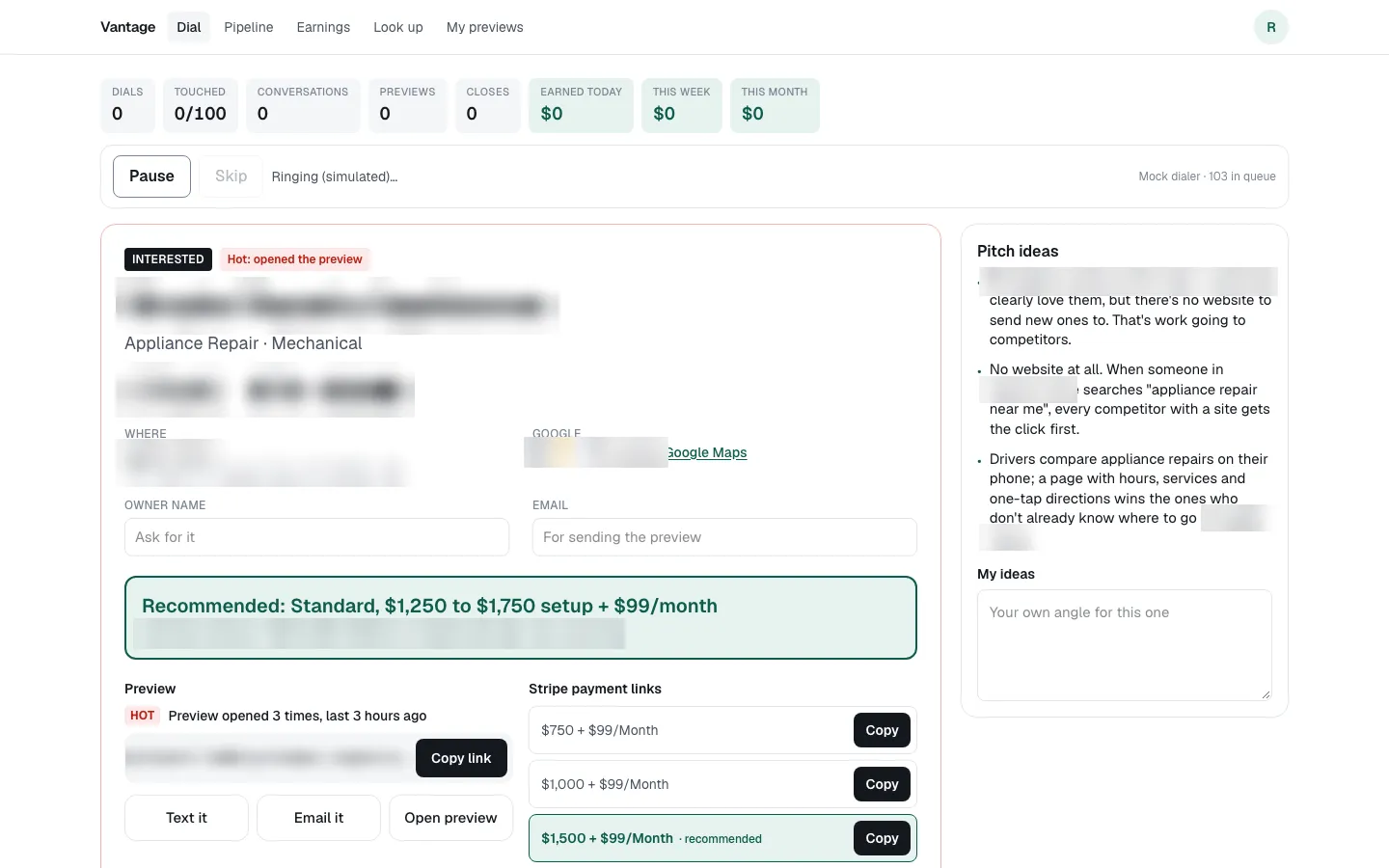Focus the Owner name field
The width and height of the screenshot is (1389, 868).
pos(316,537)
